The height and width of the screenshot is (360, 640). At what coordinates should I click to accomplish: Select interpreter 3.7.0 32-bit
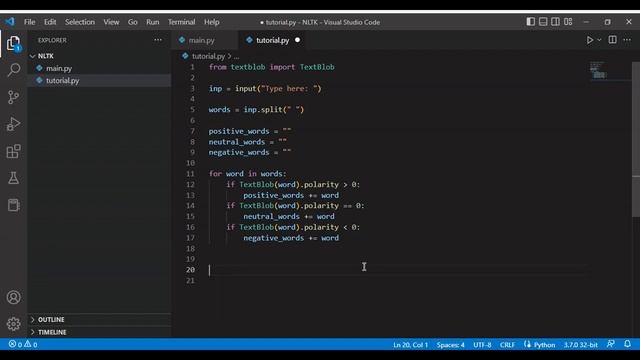click(x=580, y=345)
